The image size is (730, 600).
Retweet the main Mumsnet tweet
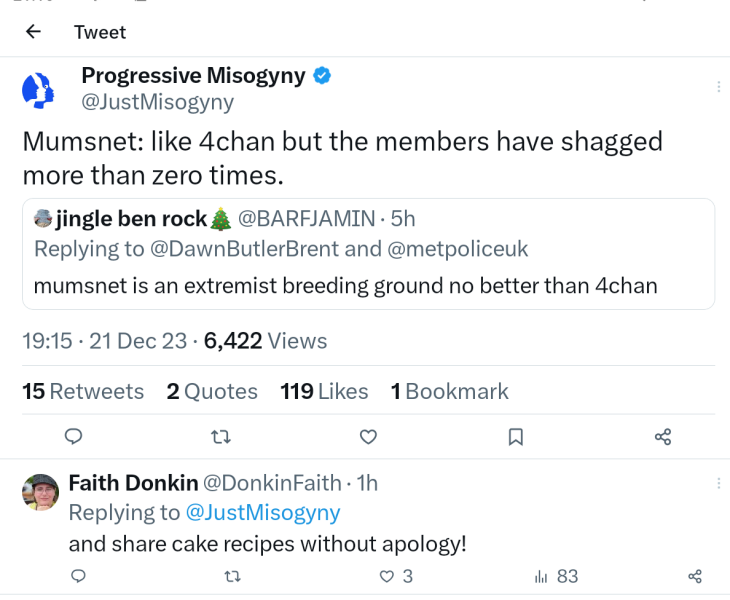[221, 437]
